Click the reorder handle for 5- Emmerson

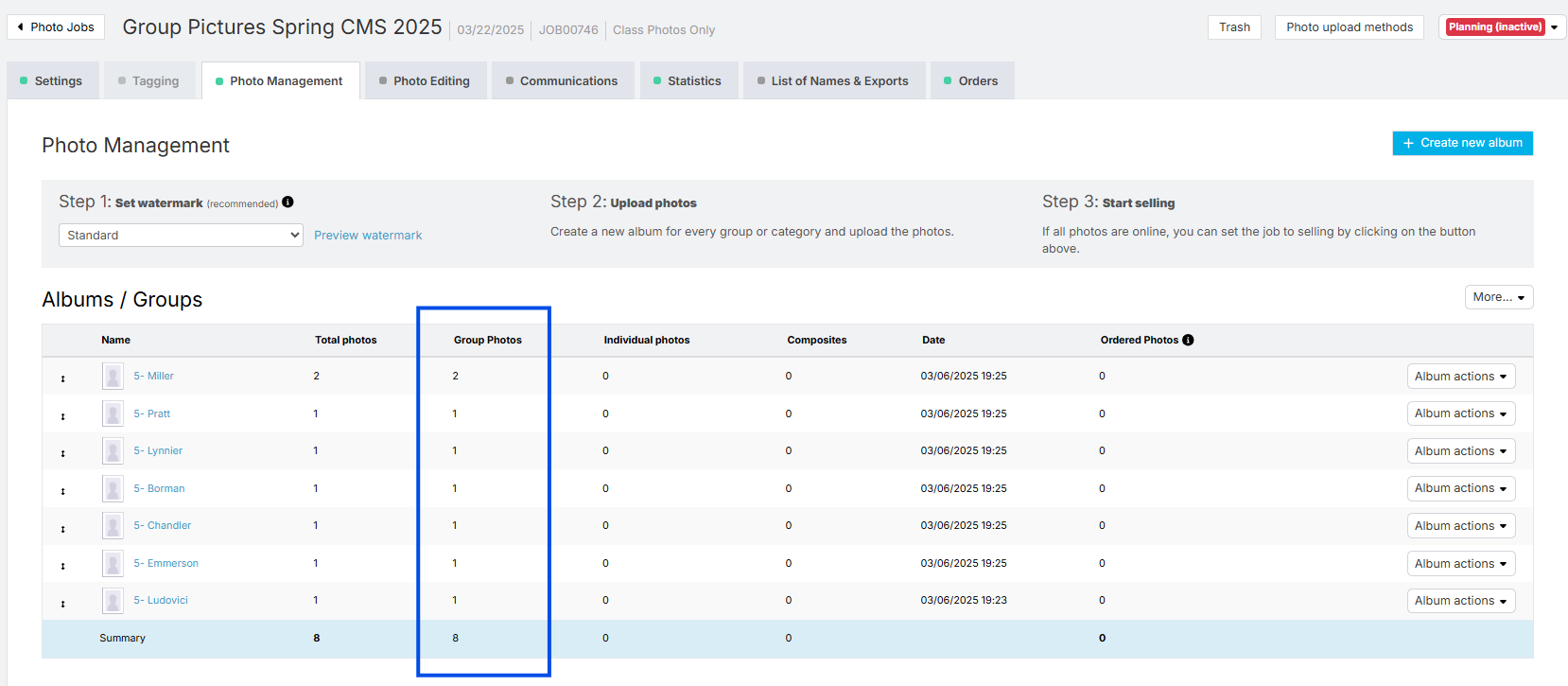click(x=63, y=566)
